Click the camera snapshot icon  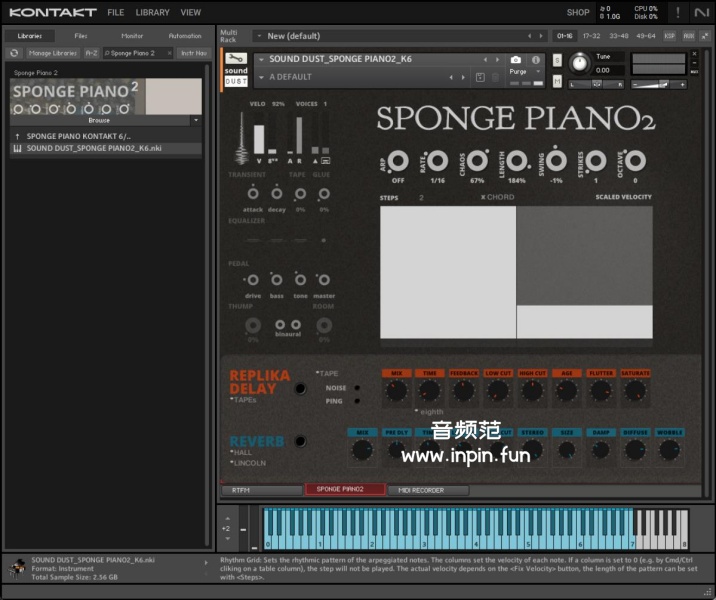point(516,60)
